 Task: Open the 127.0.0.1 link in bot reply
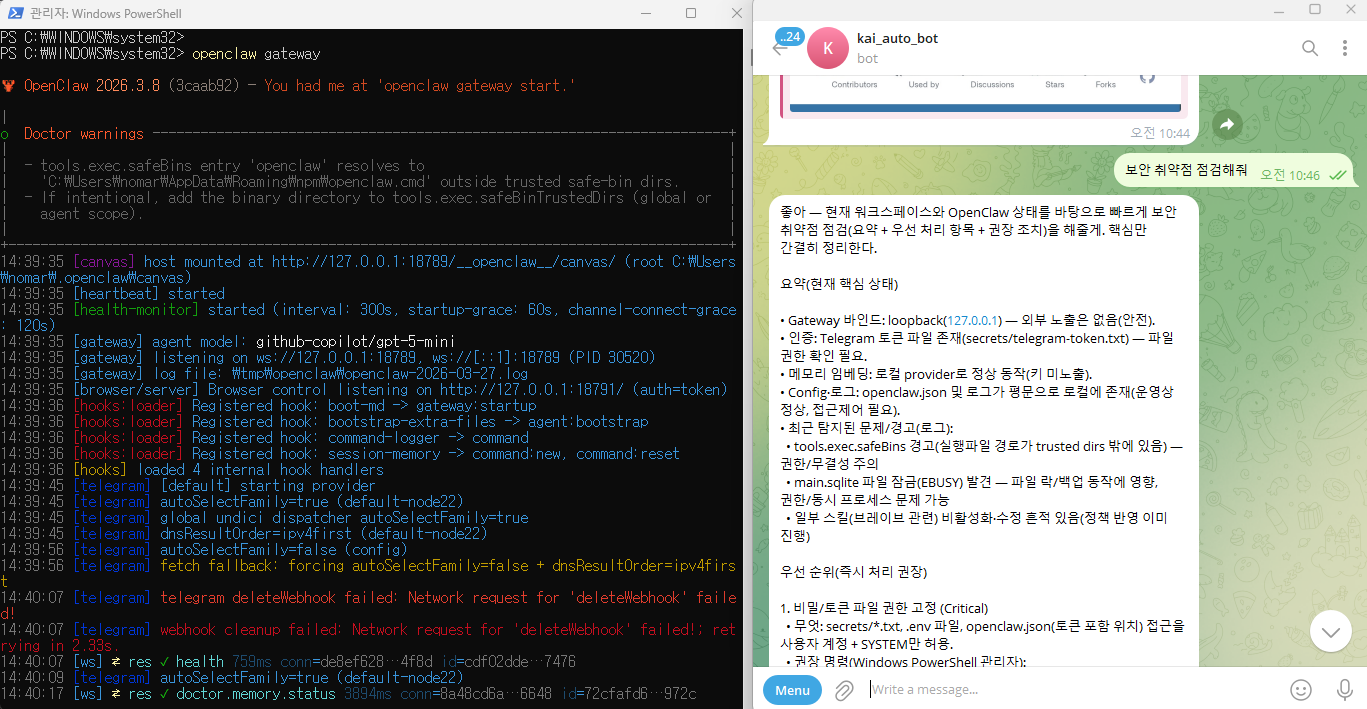974,320
